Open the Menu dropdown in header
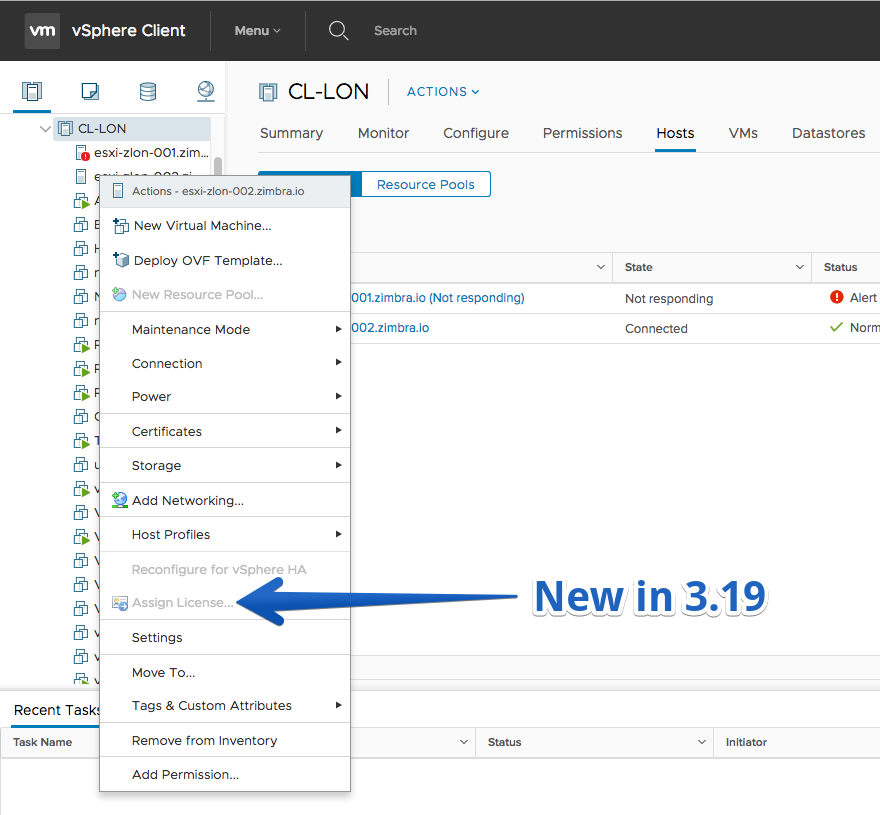The width and height of the screenshot is (880, 815). point(257,31)
